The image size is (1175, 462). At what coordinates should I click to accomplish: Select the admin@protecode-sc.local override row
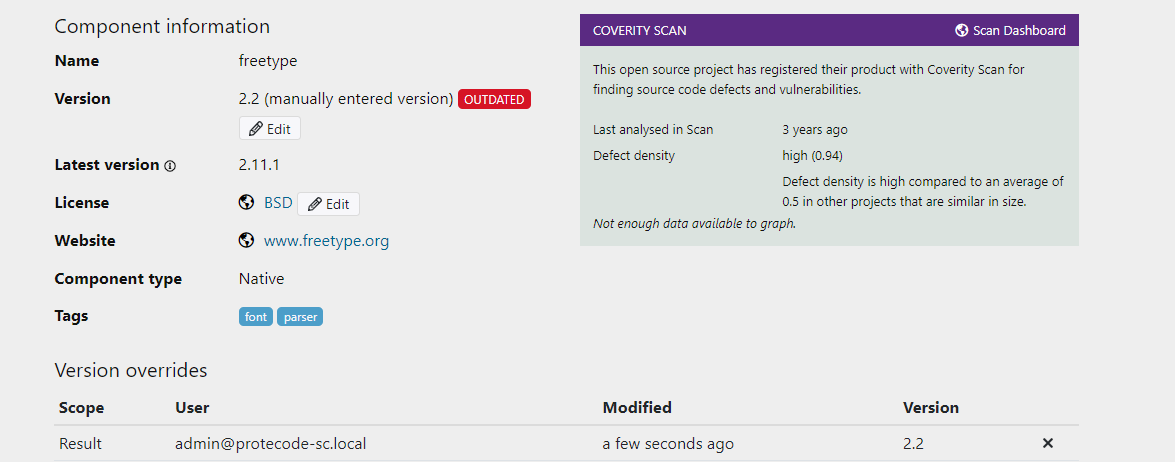coord(270,443)
